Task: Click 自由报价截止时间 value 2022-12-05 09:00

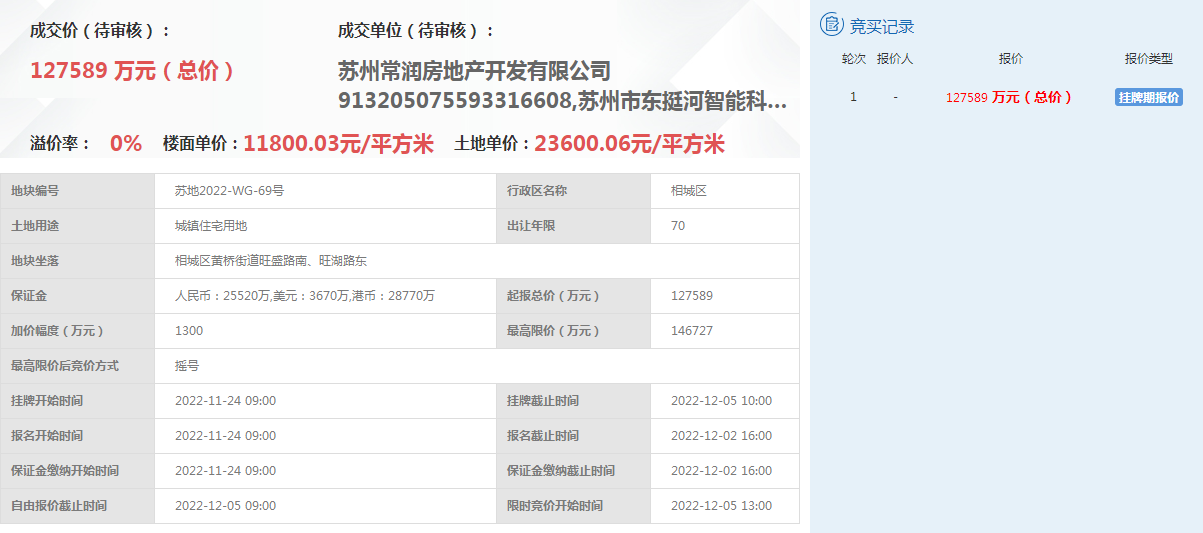Action: coord(225,506)
